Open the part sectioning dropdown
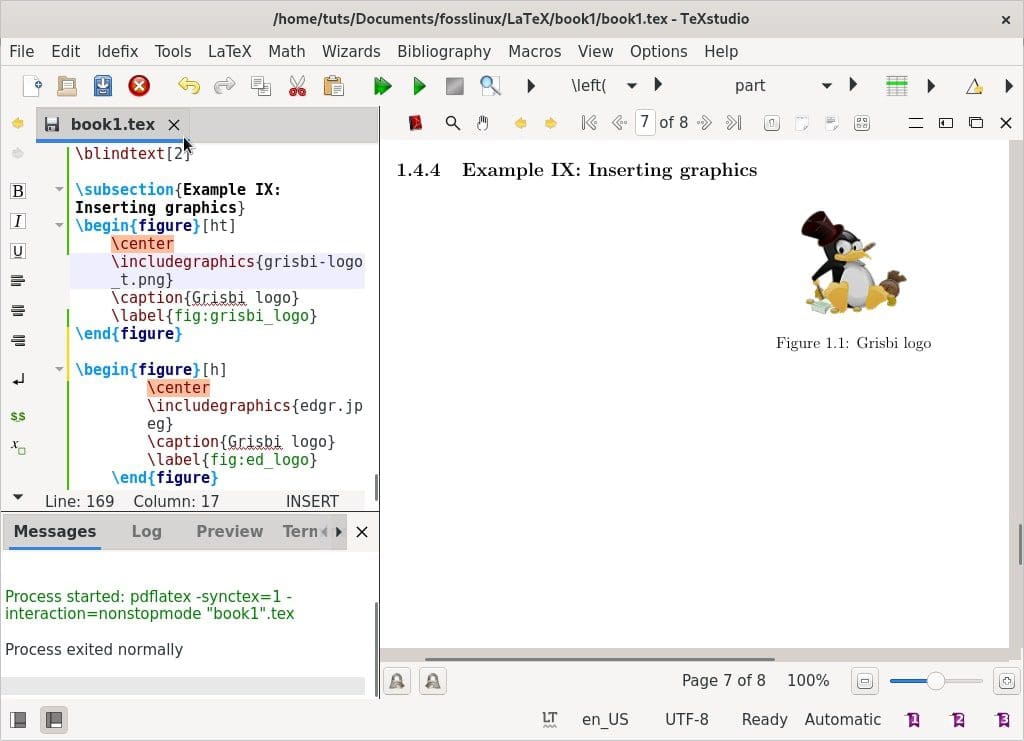Viewport: 1024px width, 741px height. [826, 86]
